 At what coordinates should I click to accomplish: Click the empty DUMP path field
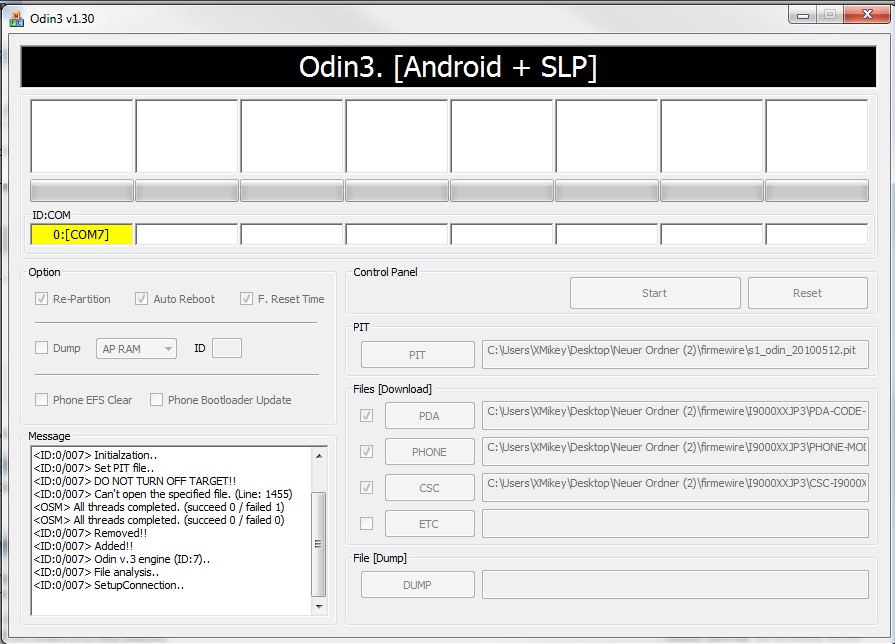pyautogui.click(x=675, y=585)
